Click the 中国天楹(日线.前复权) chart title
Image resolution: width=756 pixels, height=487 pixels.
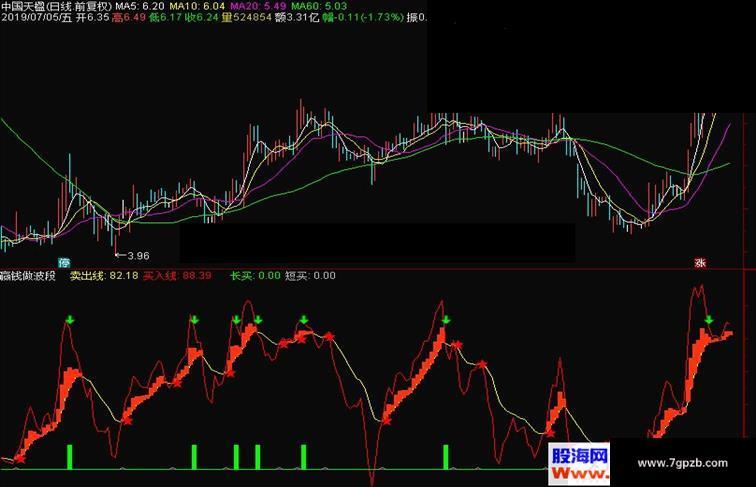pos(56,6)
